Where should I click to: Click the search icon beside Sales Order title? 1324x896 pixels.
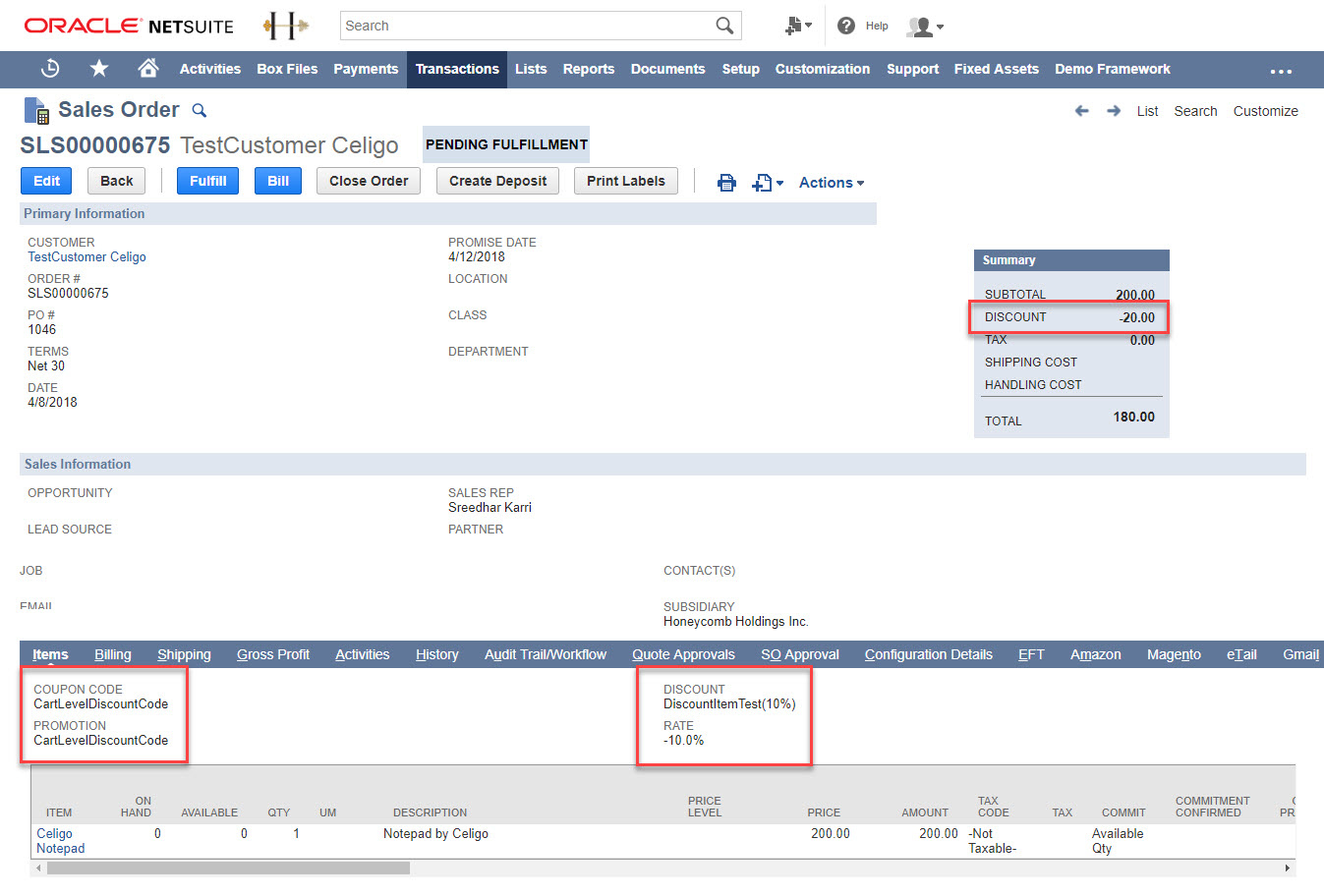click(x=199, y=110)
